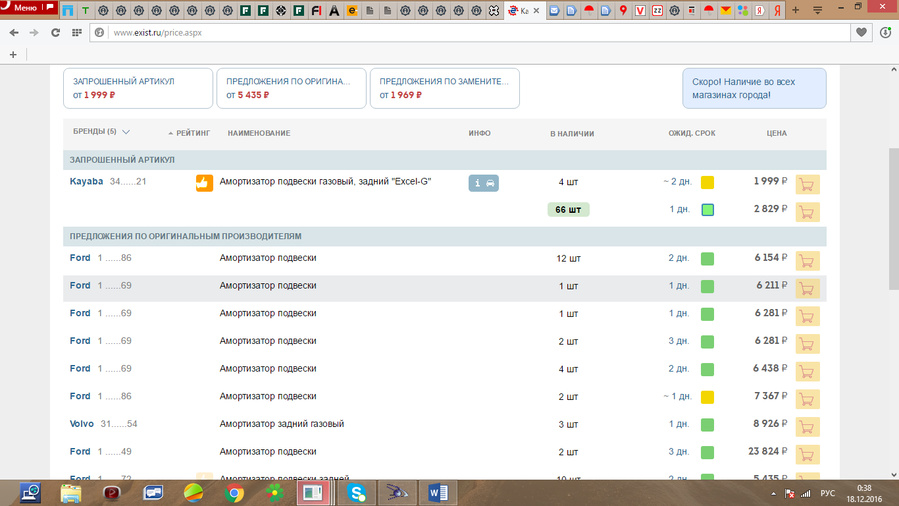
Task: Click Предложения по оригинальным производителям section header
Action: pos(445,236)
